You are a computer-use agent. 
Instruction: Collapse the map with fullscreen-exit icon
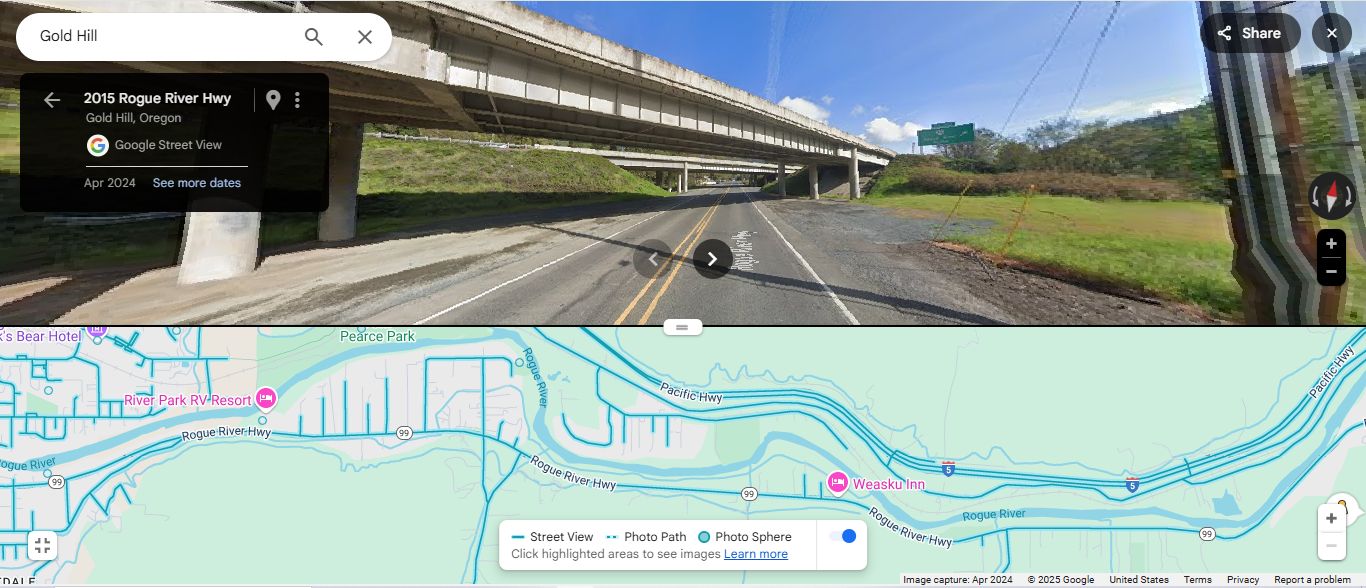(42, 545)
